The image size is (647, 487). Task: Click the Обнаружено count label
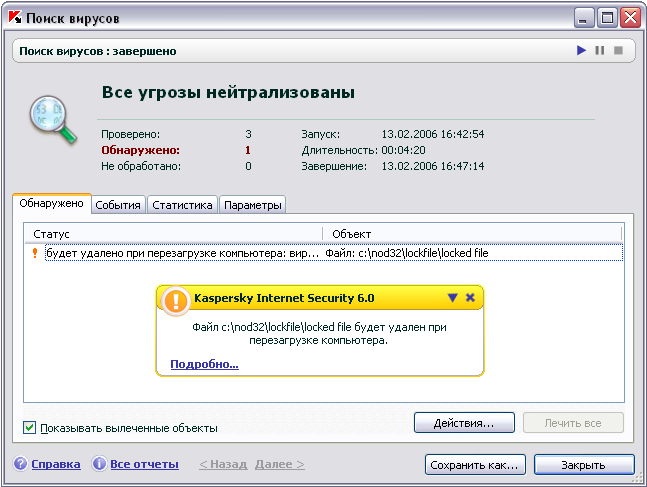click(141, 150)
